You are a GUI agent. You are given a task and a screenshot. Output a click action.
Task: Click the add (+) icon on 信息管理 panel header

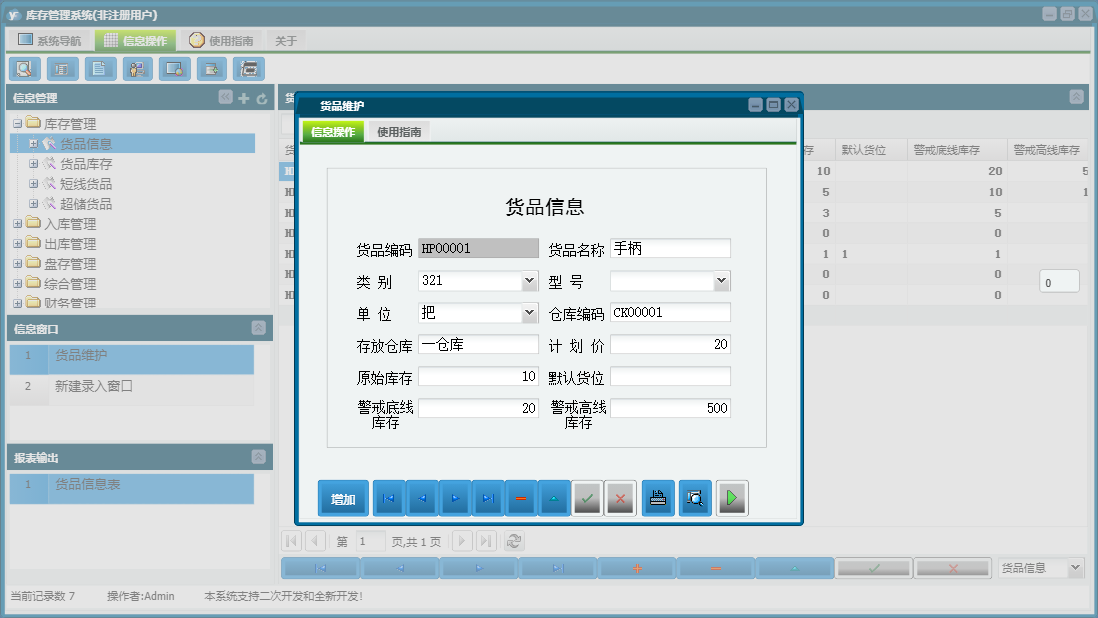(x=244, y=97)
